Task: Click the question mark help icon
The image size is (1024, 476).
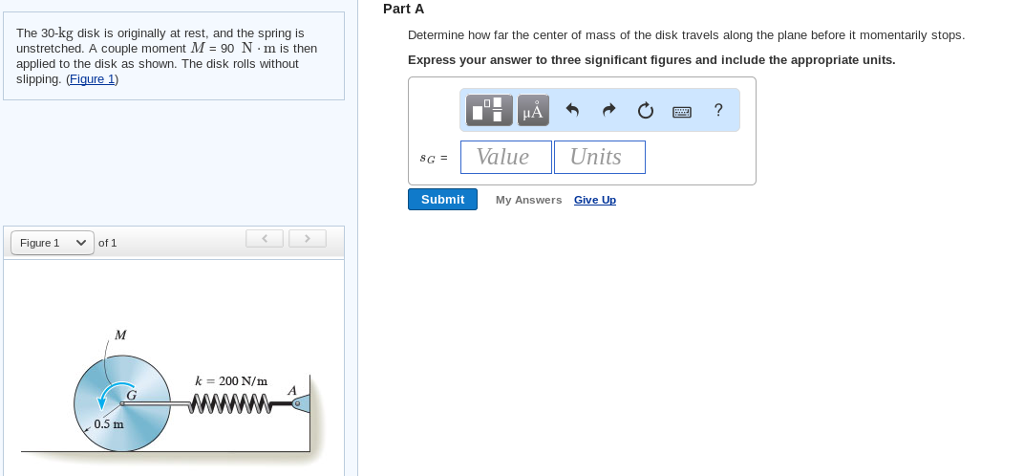Action: [x=718, y=110]
